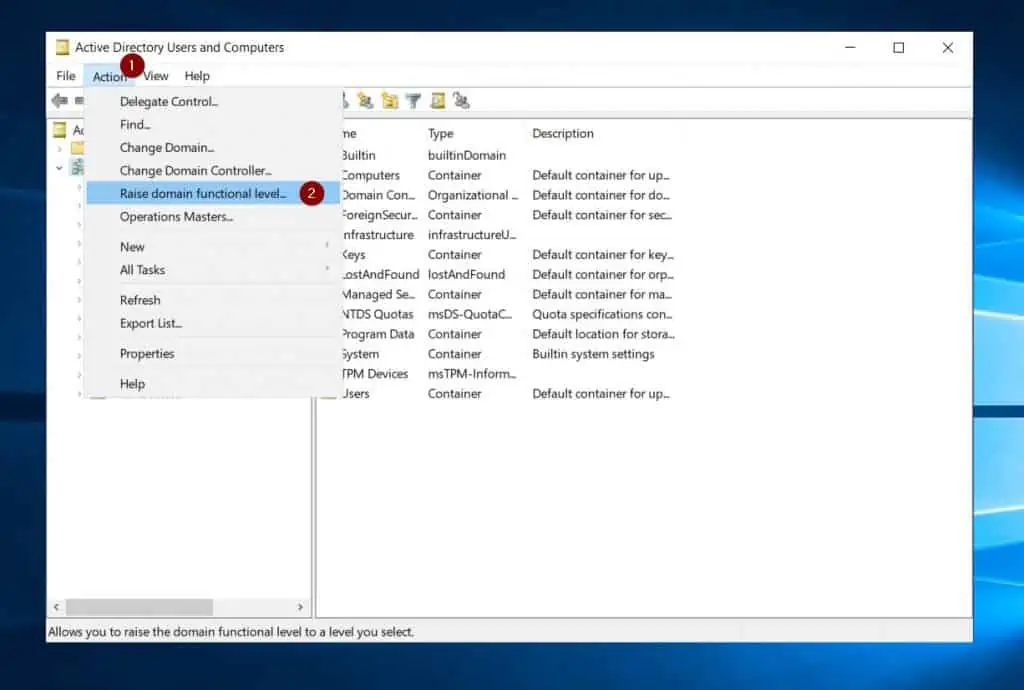Open the File menu
The width and height of the screenshot is (1024, 690).
[66, 76]
